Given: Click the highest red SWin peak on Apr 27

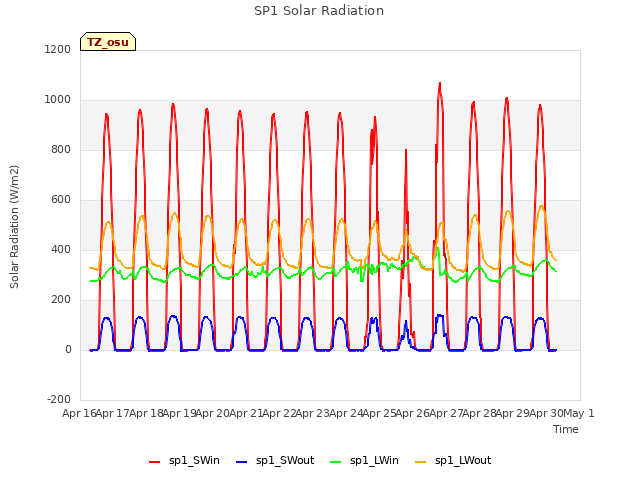Looking at the screenshot, I should coord(440,84).
